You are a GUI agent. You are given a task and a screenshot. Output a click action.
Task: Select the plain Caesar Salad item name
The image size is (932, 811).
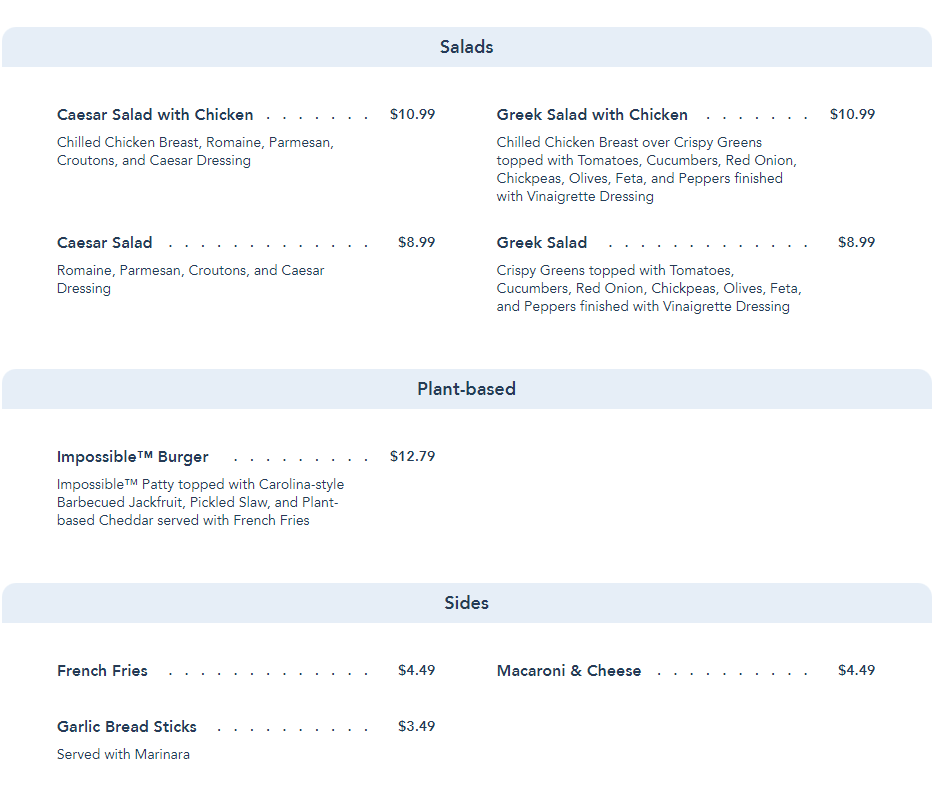point(105,243)
